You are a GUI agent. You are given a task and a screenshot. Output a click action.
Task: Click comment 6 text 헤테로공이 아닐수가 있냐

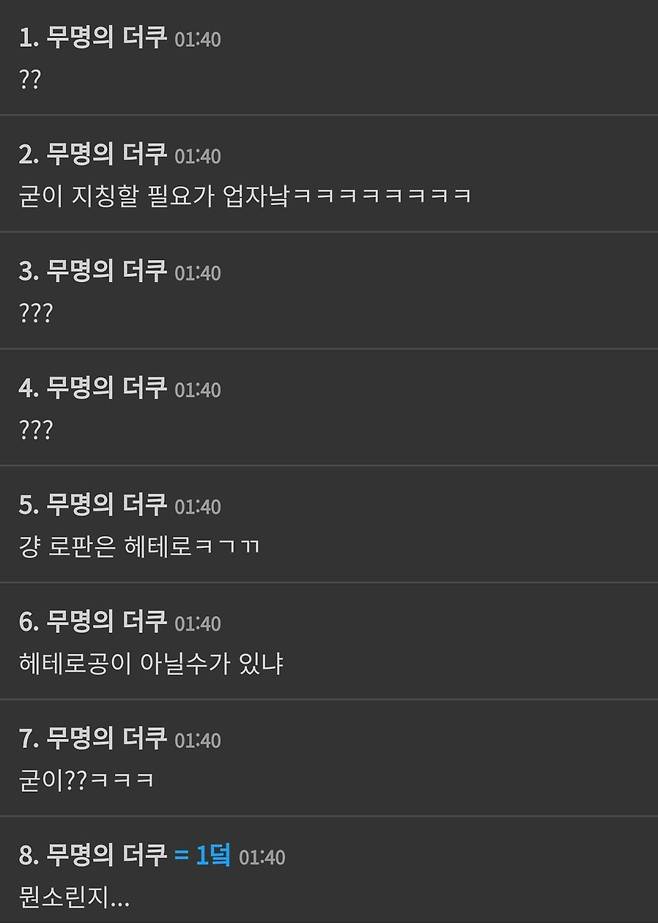coord(151,663)
